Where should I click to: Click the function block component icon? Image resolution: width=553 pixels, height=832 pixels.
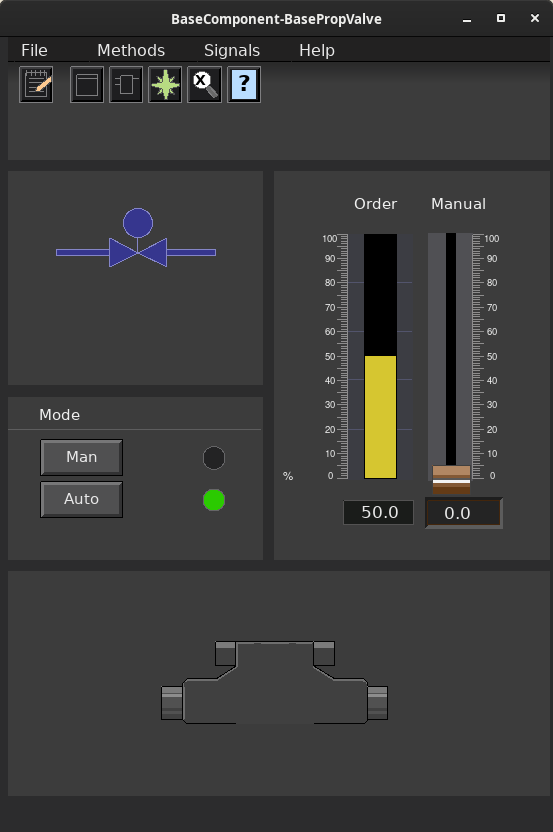[x=126, y=84]
